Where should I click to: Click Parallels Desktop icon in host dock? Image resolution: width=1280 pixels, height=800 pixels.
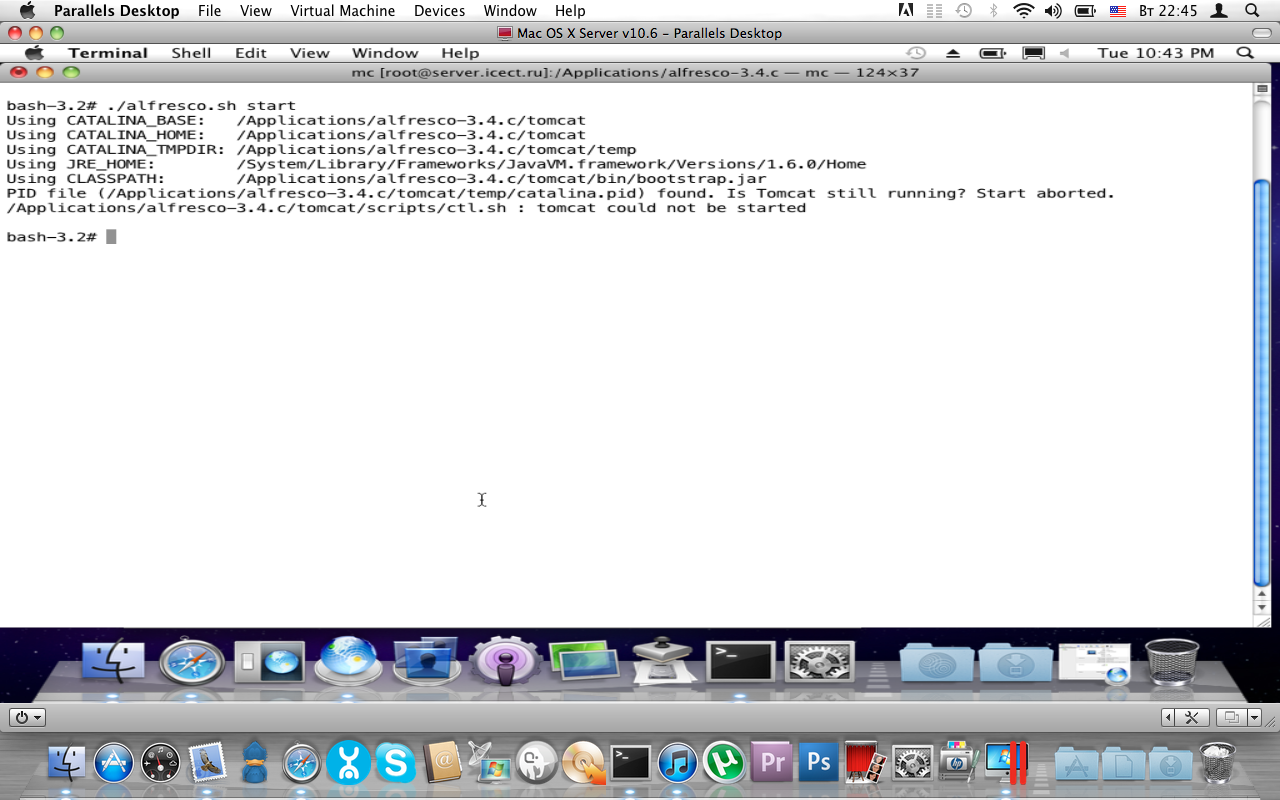[1006, 763]
